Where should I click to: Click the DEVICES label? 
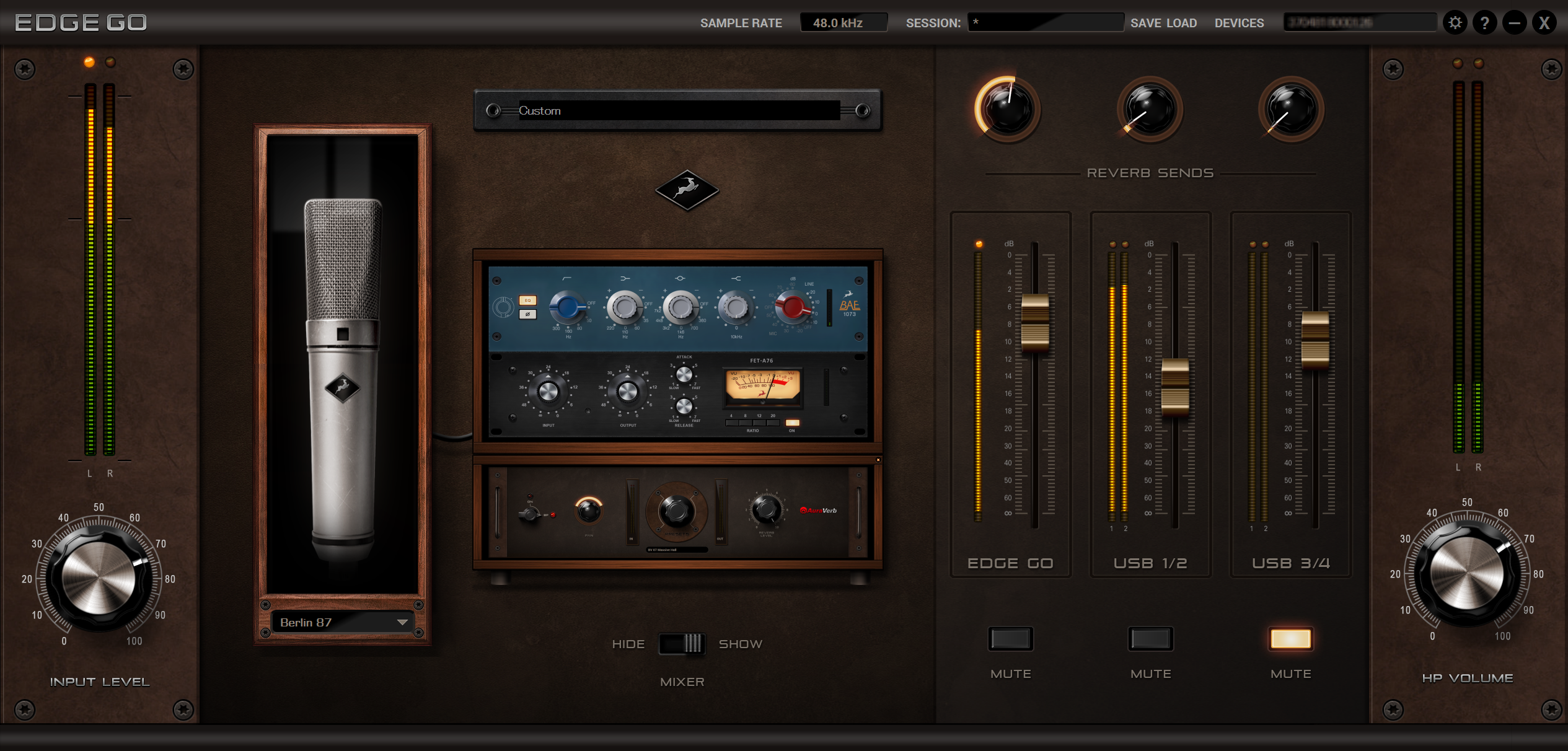click(x=1239, y=23)
